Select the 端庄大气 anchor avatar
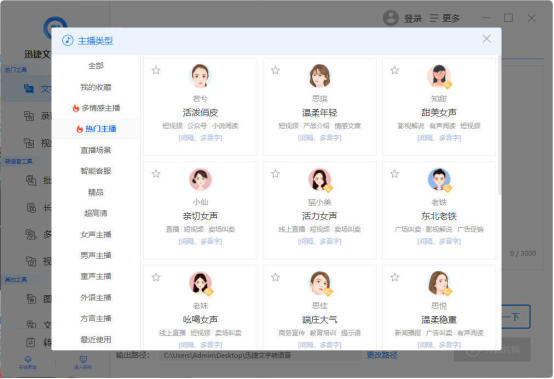This screenshot has width=554, height=379. [x=319, y=283]
